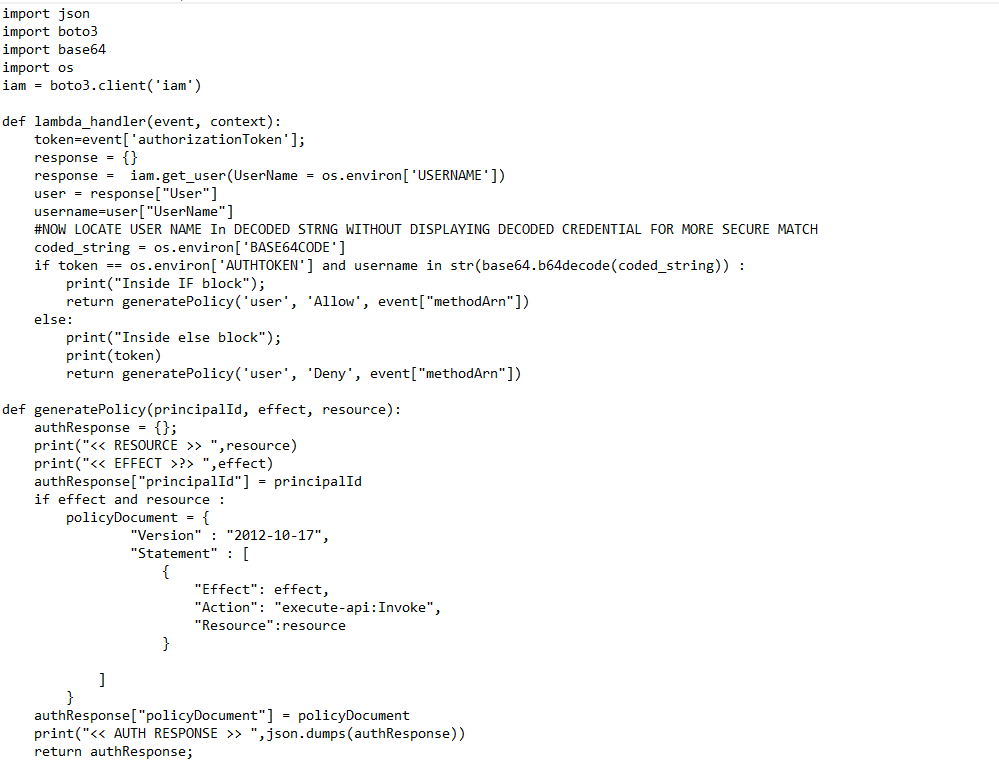Screen dimensions: 999x771
Task: Click the AUTHTOKEN if-condition line
Action: pos(389,266)
